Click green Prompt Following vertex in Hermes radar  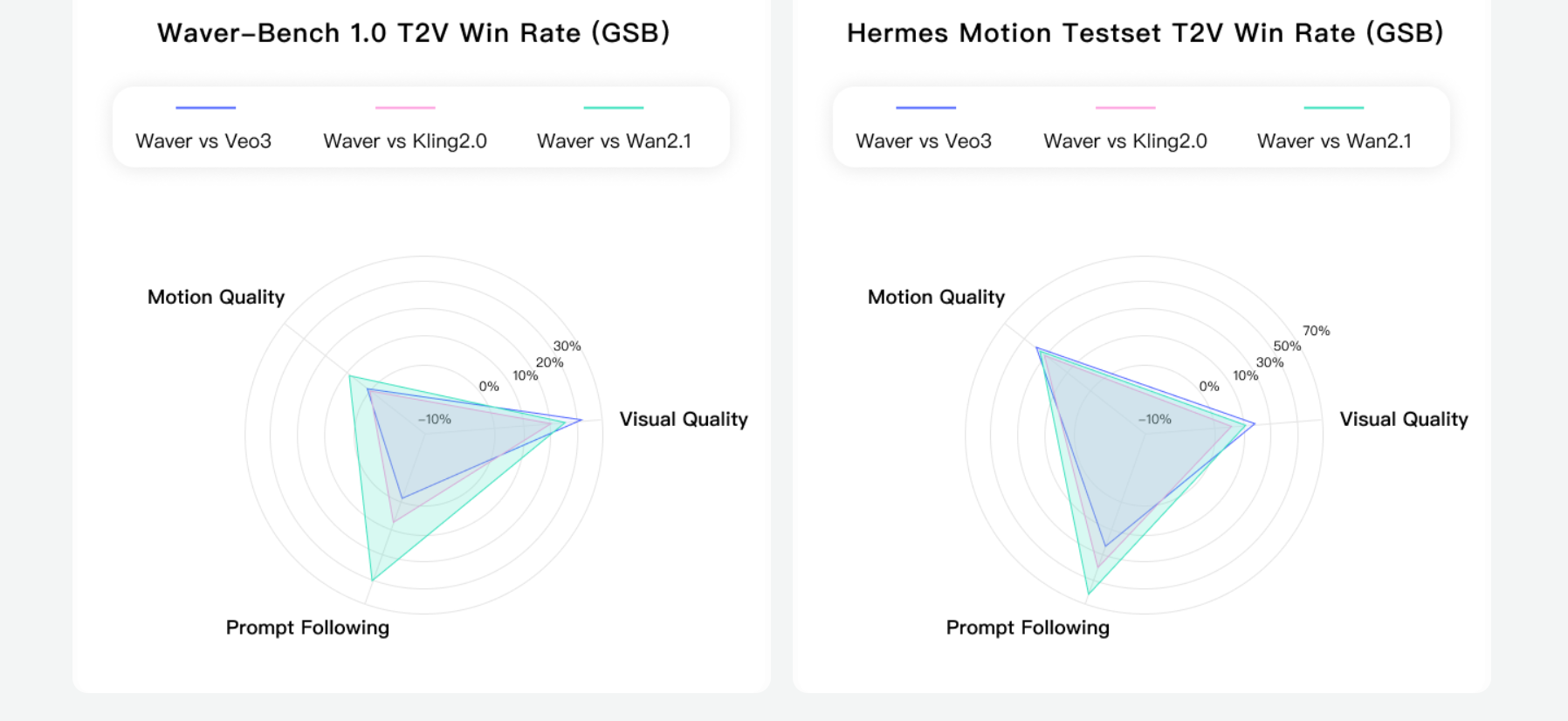point(1089,594)
